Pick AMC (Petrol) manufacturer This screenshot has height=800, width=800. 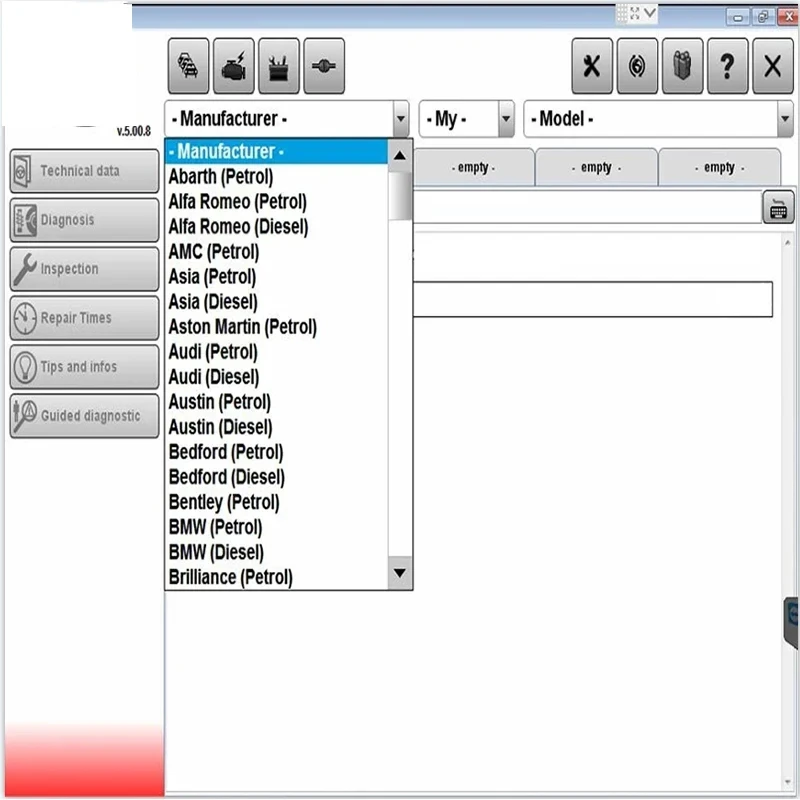[x=276, y=252]
